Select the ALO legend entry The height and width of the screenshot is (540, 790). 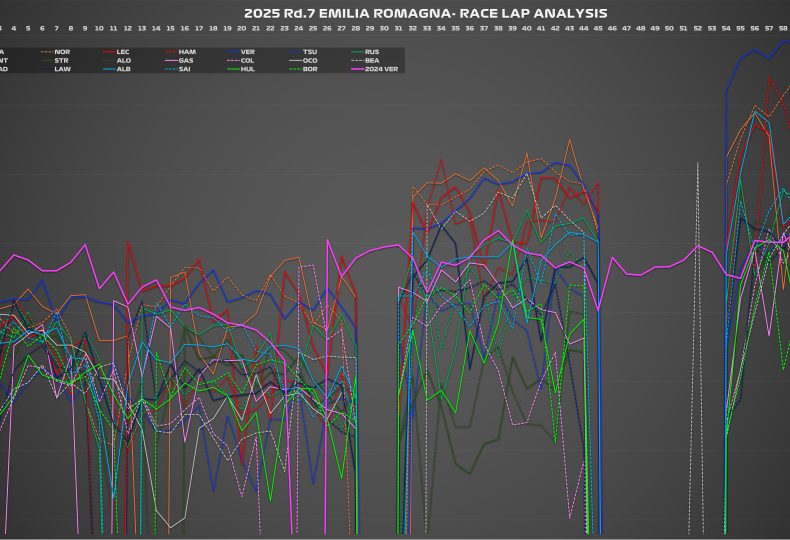click(123, 60)
